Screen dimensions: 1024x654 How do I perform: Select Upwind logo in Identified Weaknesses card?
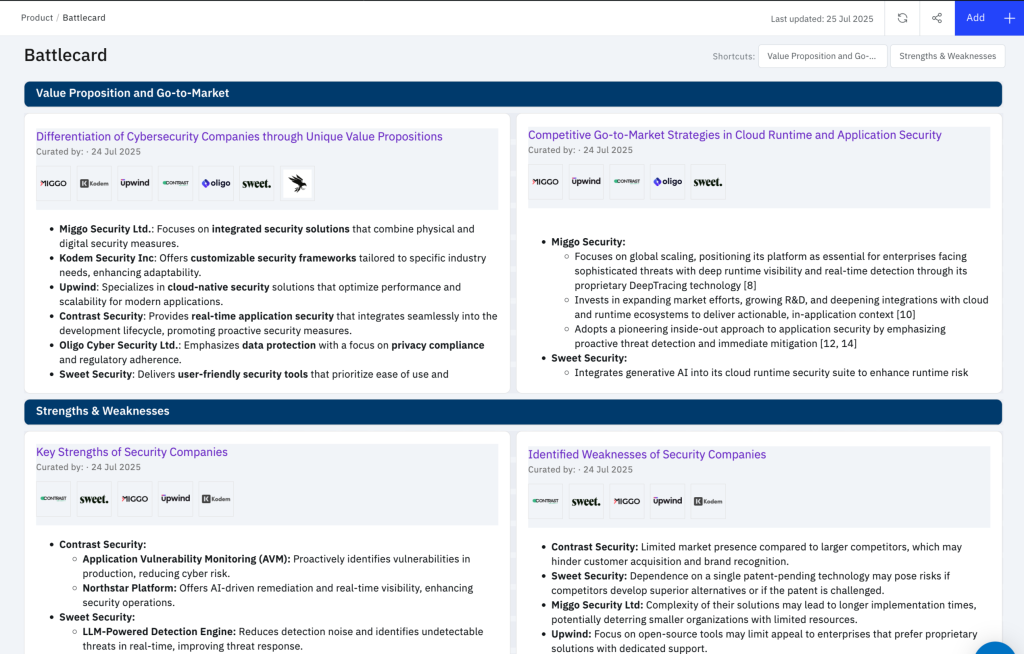667,502
